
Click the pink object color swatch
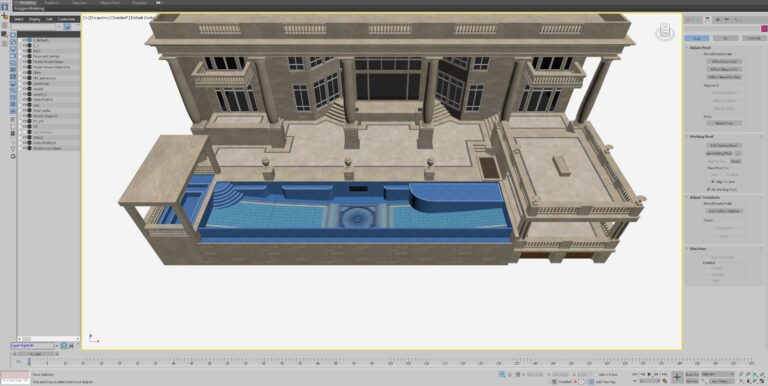[x=764, y=29]
